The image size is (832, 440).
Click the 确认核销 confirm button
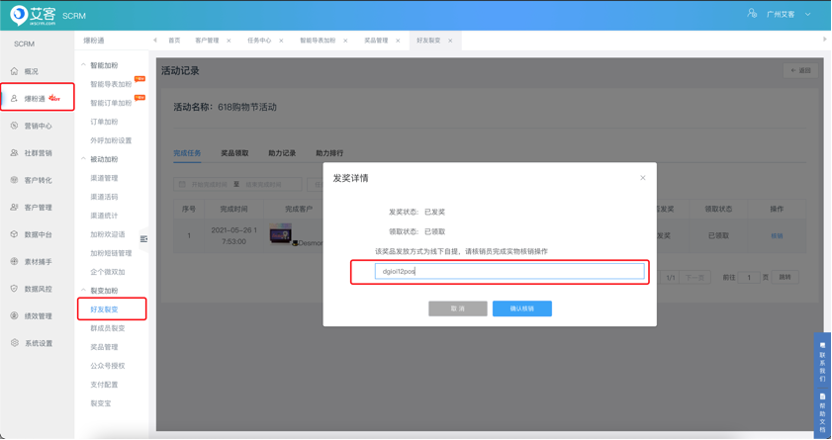[x=521, y=308]
